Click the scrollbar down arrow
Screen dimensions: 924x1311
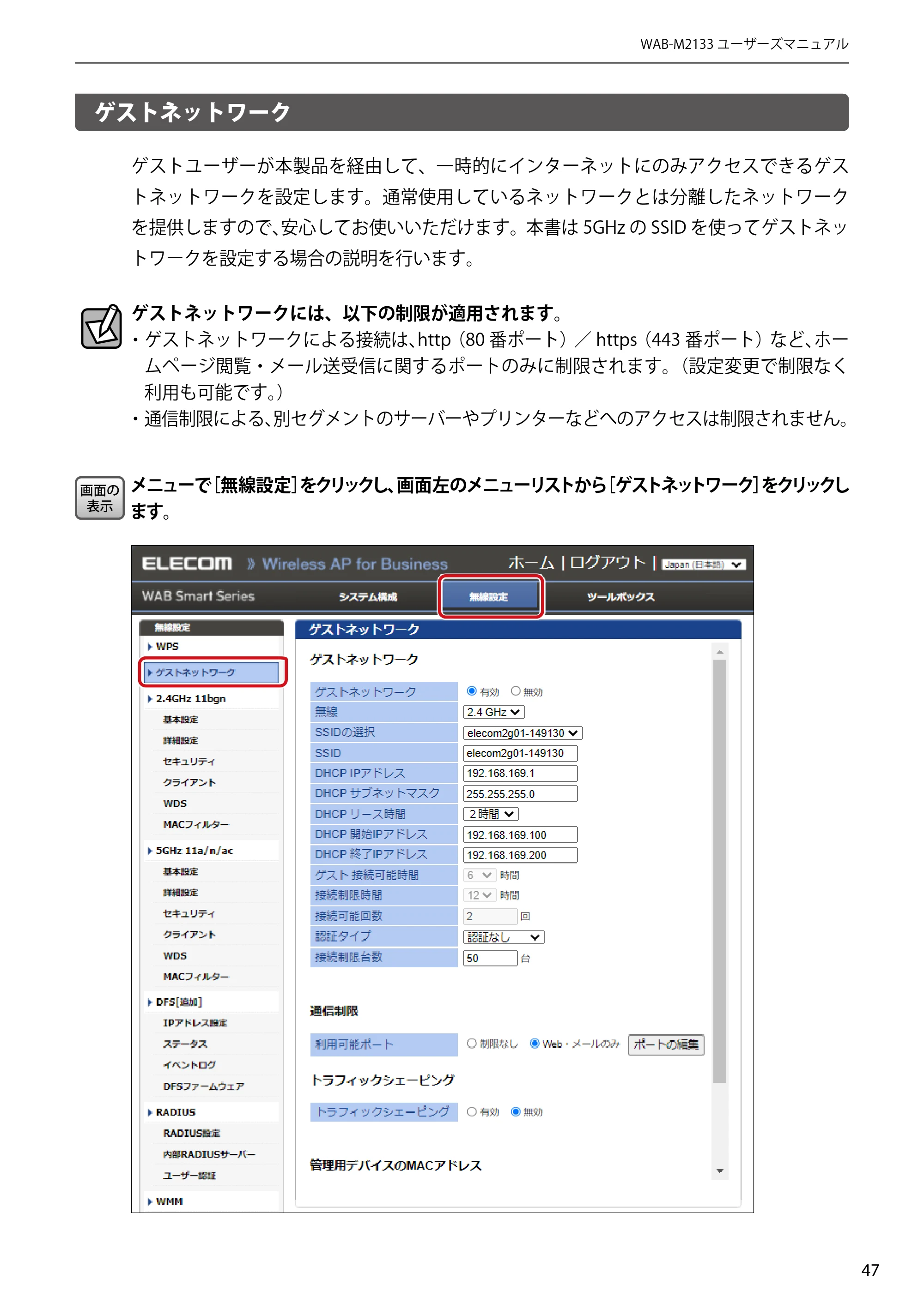[719, 1171]
